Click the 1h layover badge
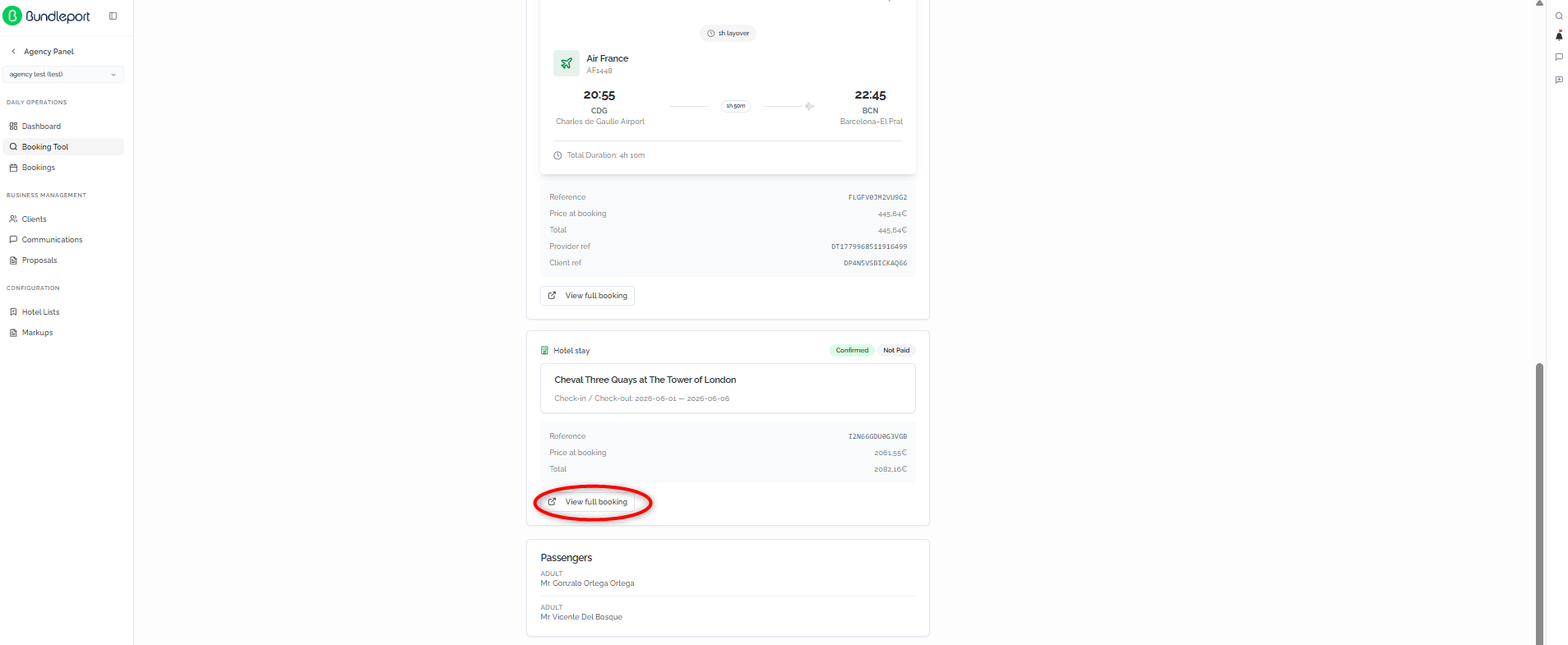The image size is (1568, 645). point(728,34)
